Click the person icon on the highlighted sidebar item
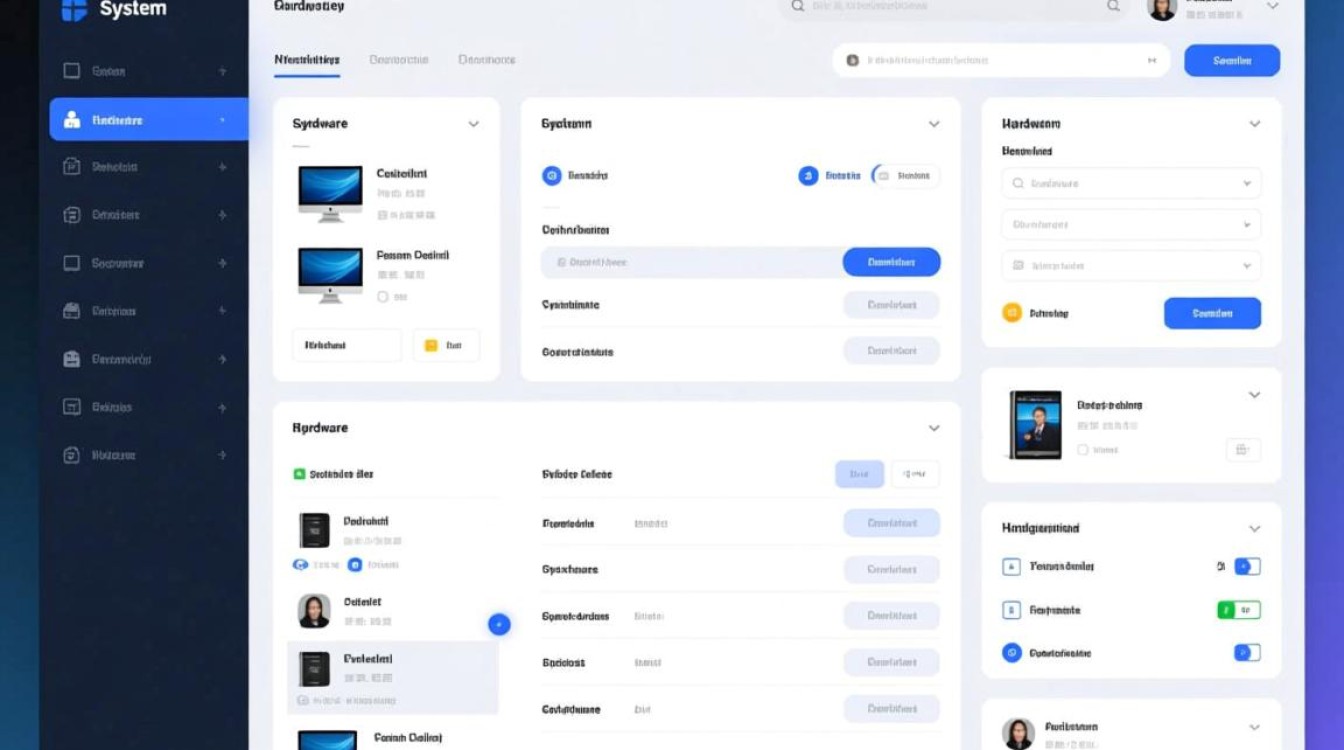This screenshot has width=1344, height=750. point(72,120)
